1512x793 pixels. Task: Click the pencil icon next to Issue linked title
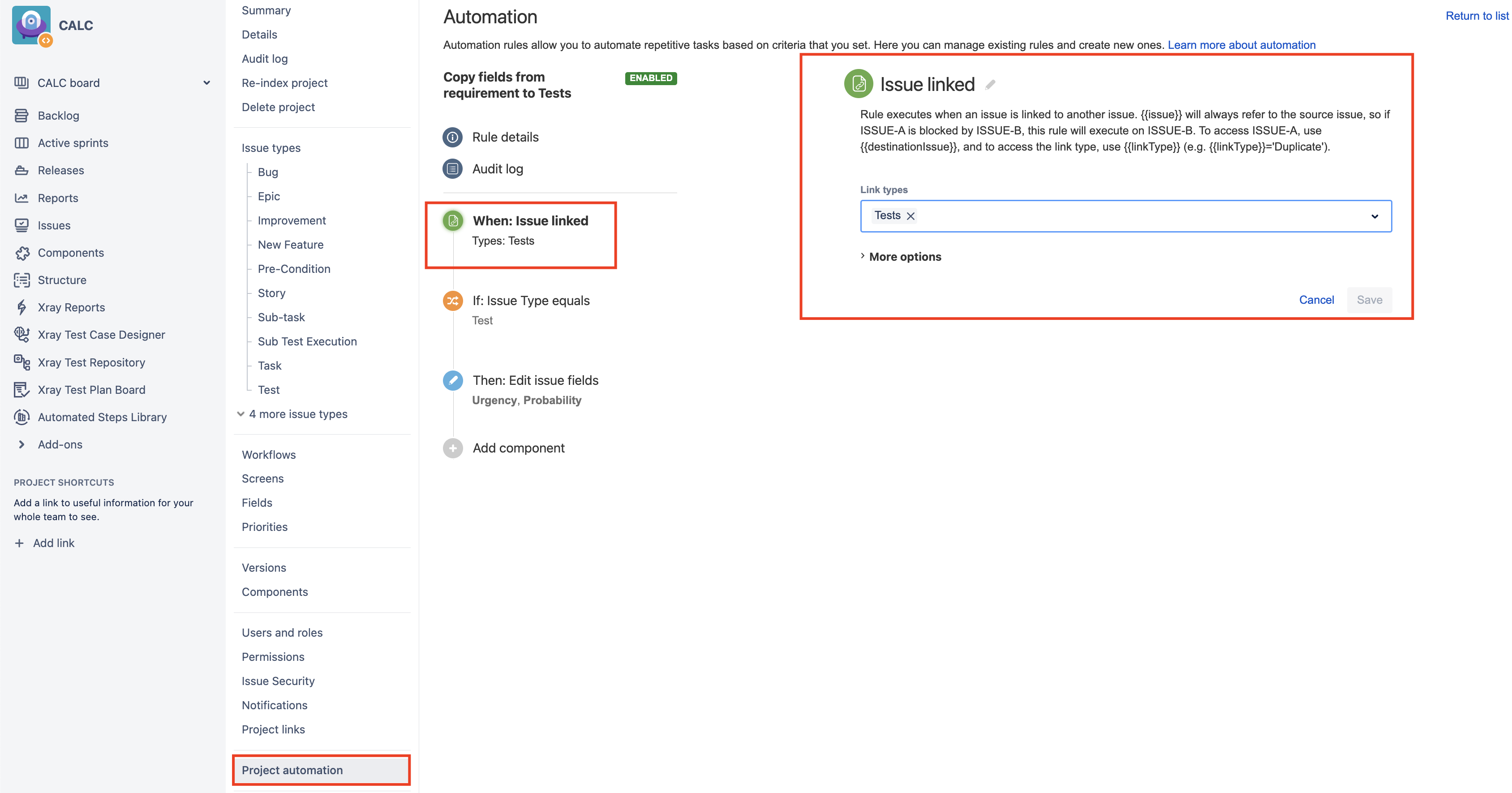[990, 85]
